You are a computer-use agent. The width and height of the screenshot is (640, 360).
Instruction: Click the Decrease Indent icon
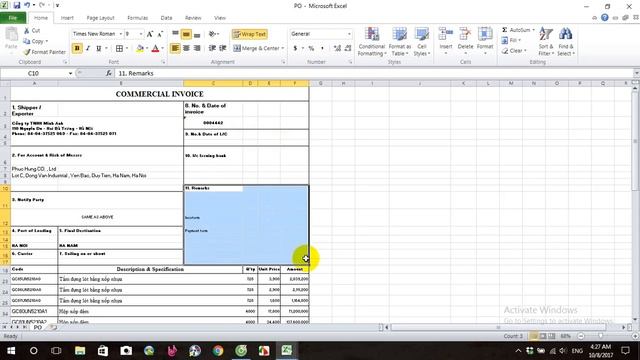coord(212,48)
